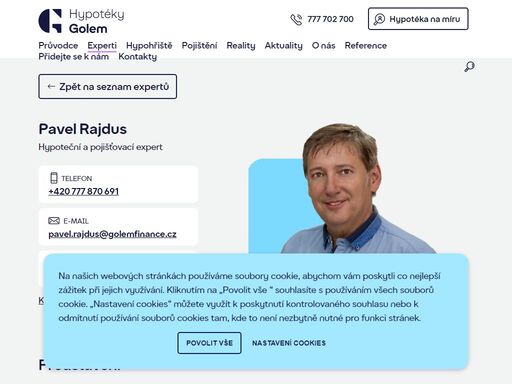Click phone link +420 777 870 691
The width and height of the screenshot is (512, 384).
83,191
